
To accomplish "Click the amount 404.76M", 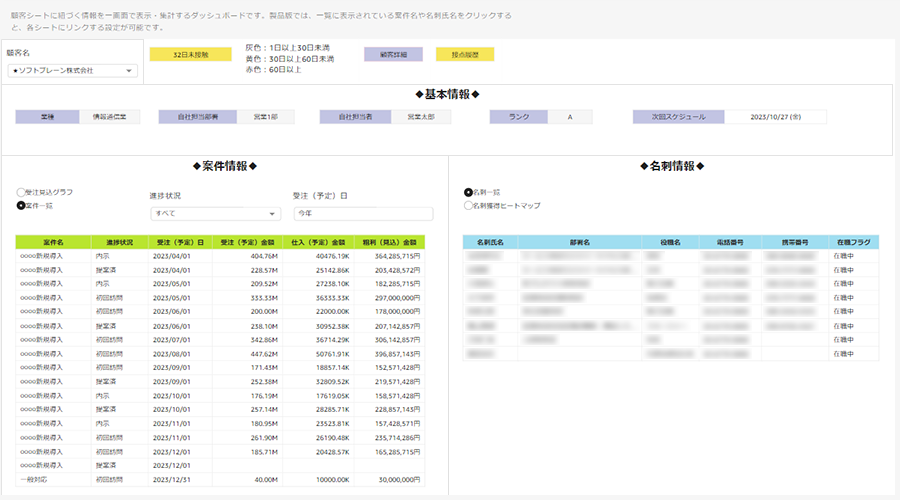I will (x=264, y=256).
